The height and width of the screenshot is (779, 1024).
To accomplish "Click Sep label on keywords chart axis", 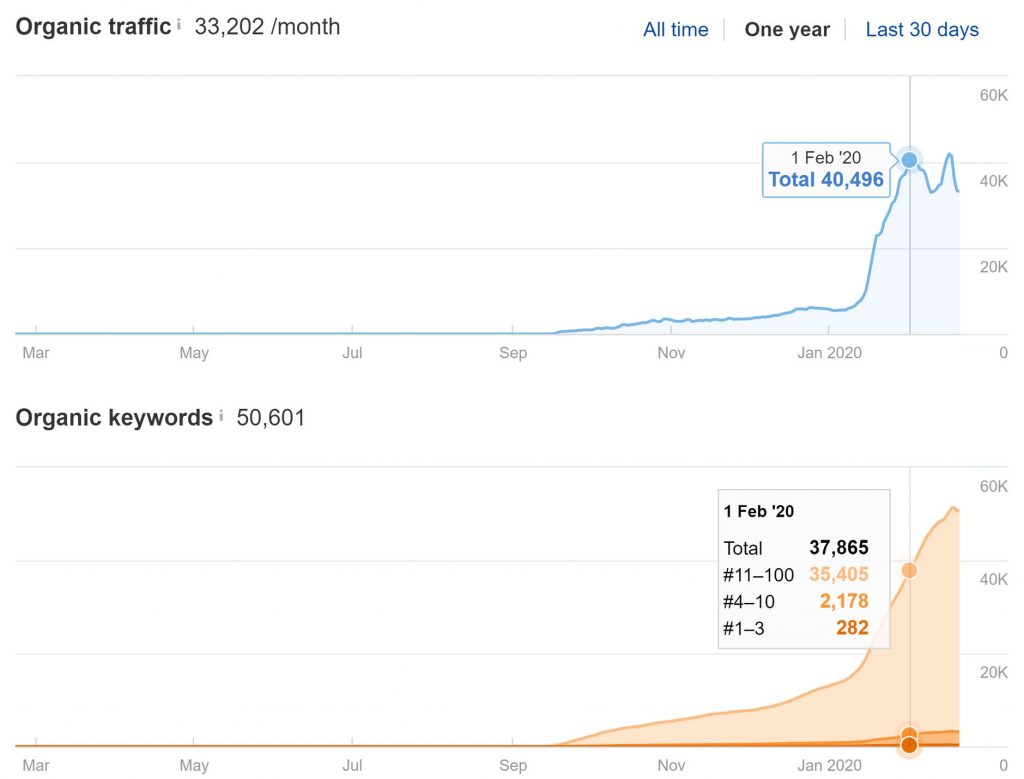I will 513,765.
